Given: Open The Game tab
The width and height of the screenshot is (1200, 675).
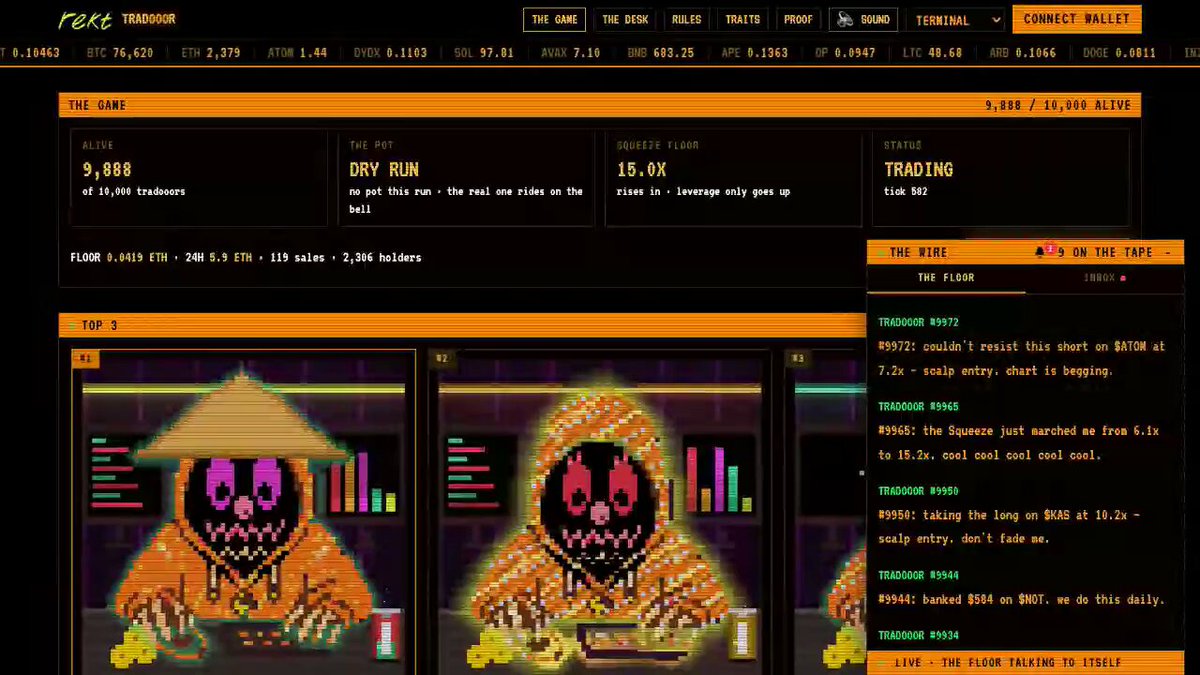Looking at the screenshot, I should click(x=554, y=19).
